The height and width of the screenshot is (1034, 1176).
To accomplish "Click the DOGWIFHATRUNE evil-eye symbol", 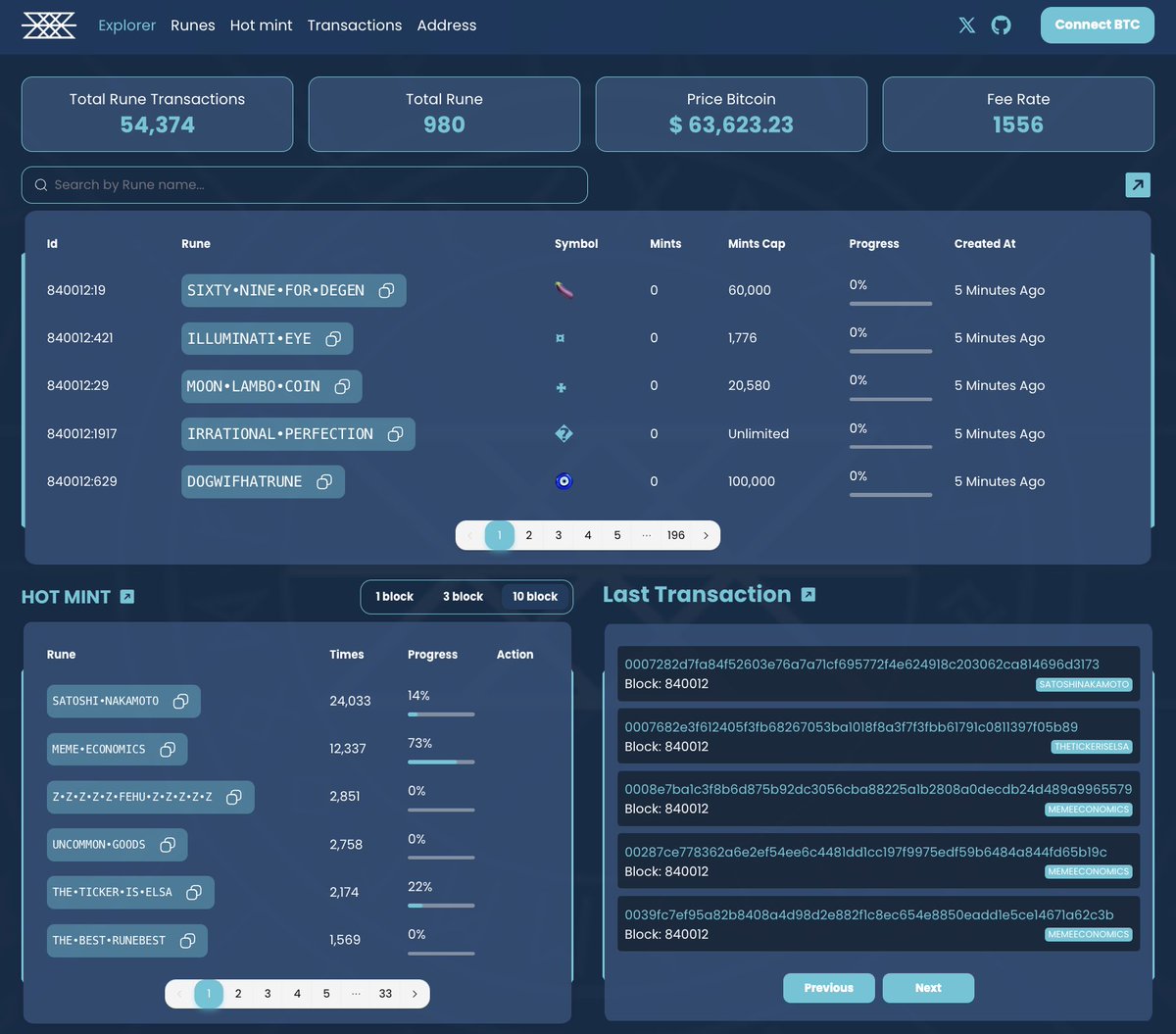I will pyautogui.click(x=563, y=481).
